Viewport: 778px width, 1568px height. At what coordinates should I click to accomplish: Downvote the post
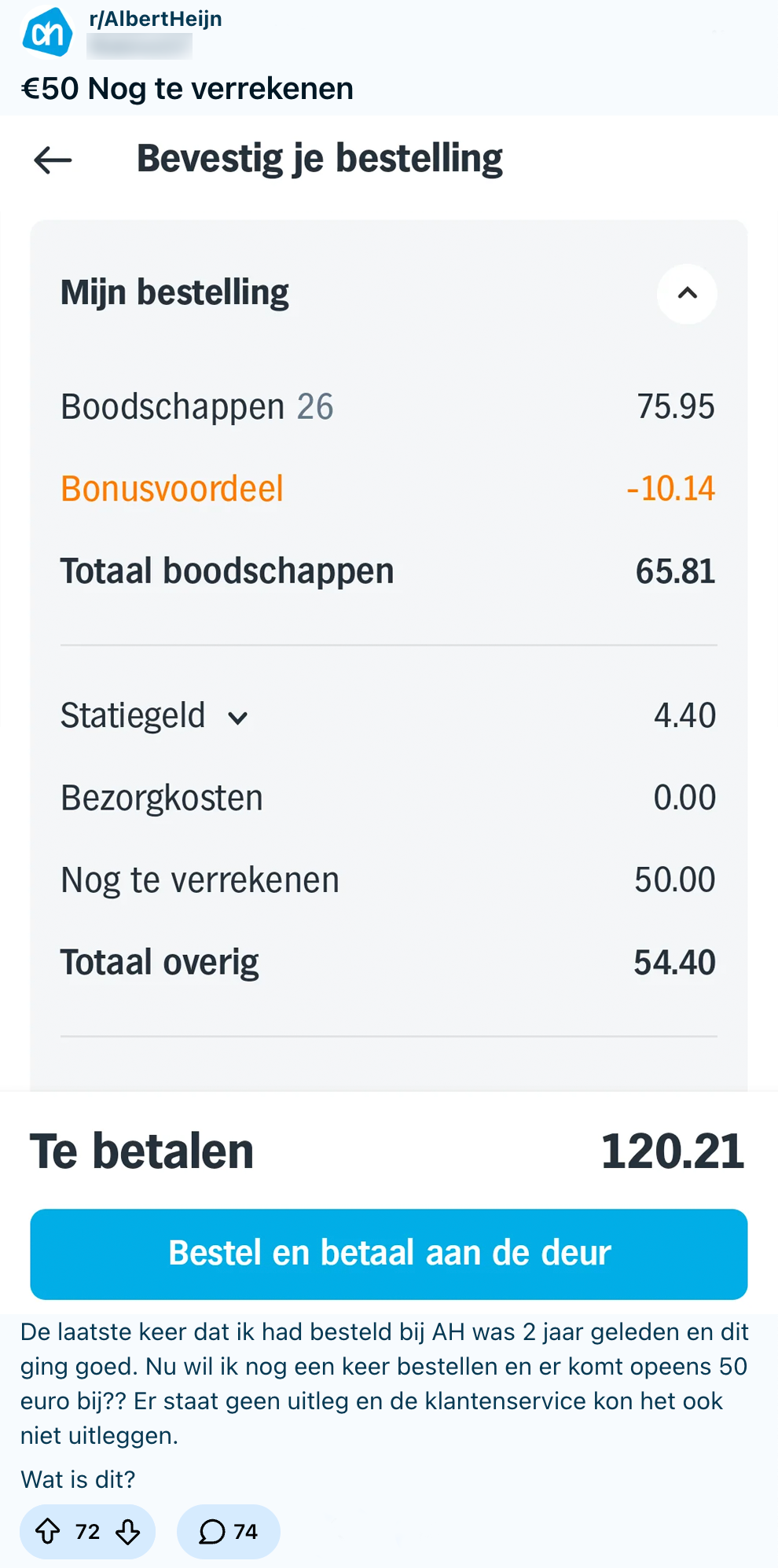click(128, 1531)
